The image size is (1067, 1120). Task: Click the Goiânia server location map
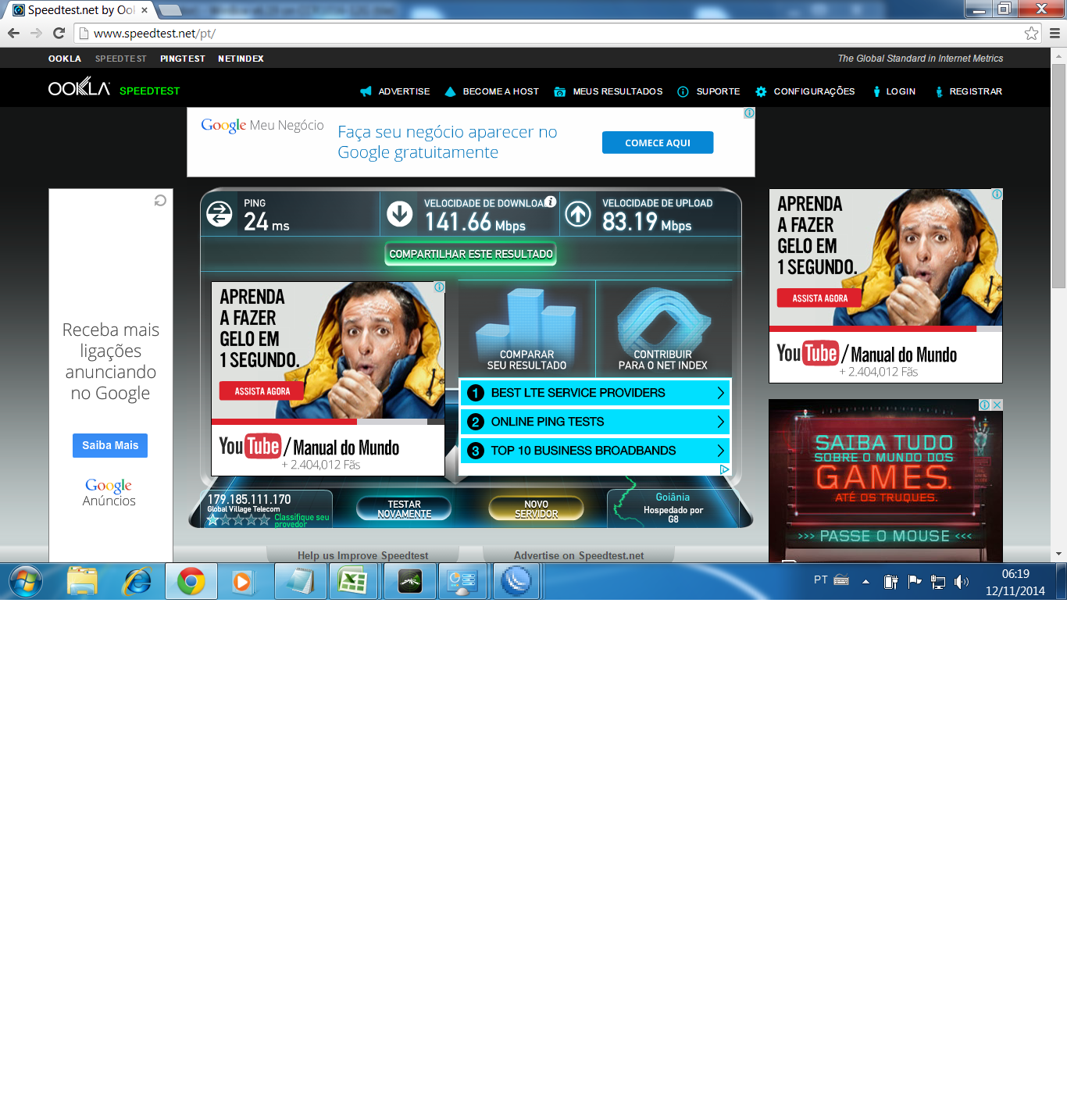[x=673, y=508]
